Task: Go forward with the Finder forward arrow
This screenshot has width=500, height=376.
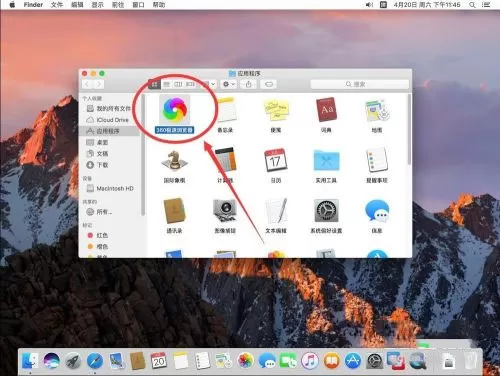Action: pyautogui.click(x=99, y=84)
